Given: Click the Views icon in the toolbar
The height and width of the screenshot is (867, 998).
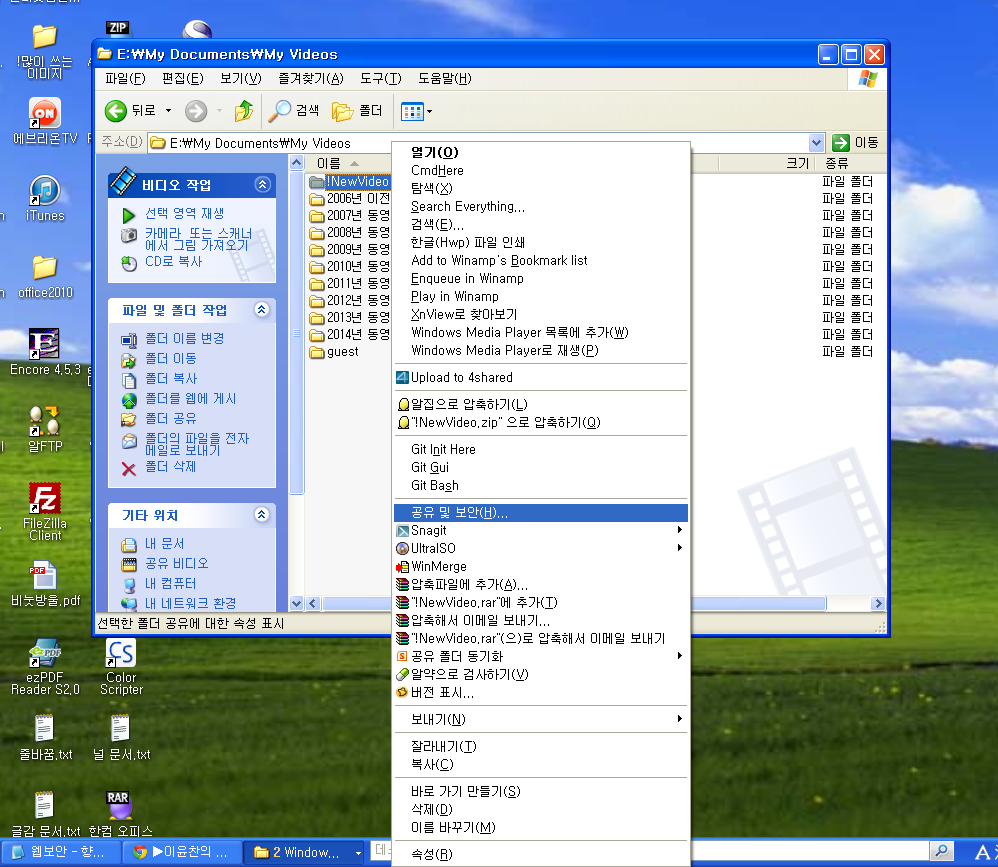Looking at the screenshot, I should [412, 111].
